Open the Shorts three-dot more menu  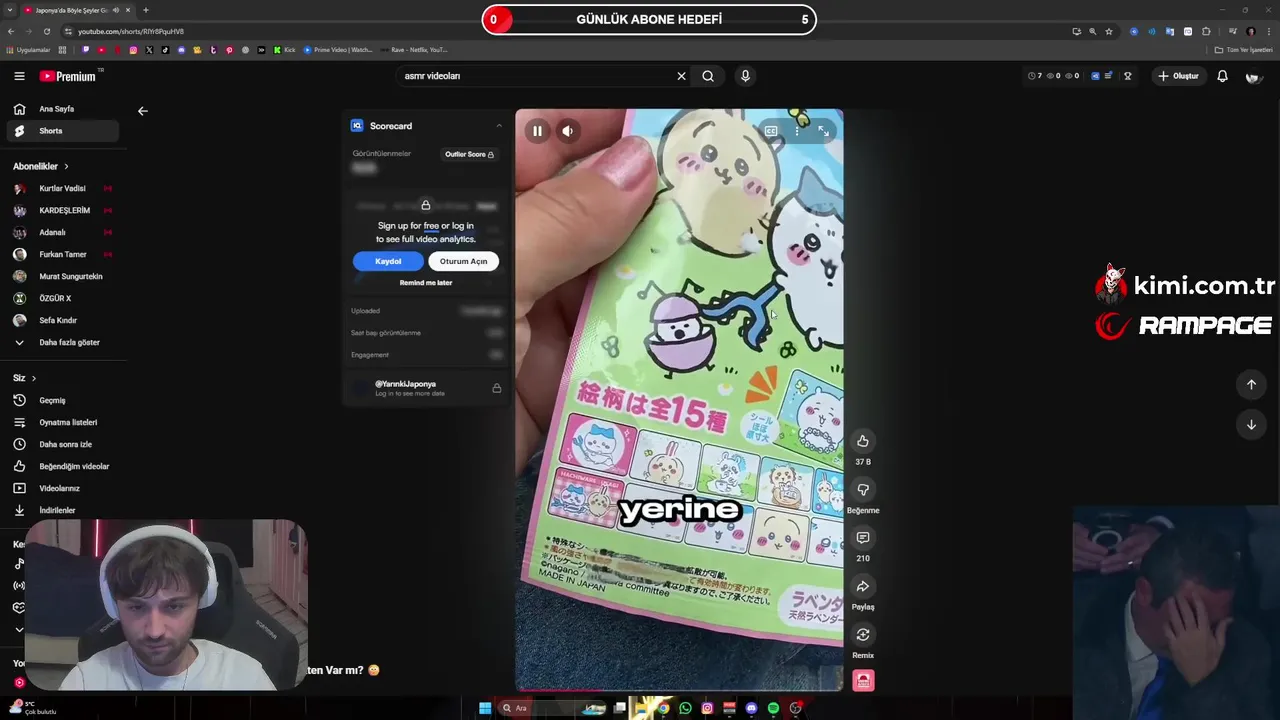point(797,131)
